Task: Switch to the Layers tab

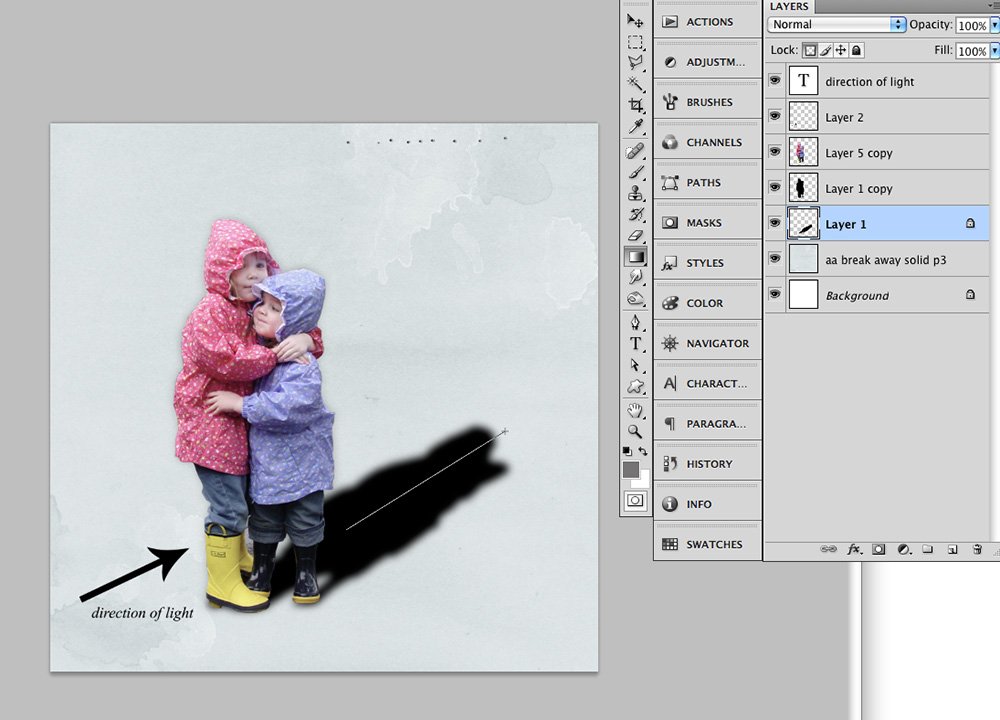Action: click(789, 6)
